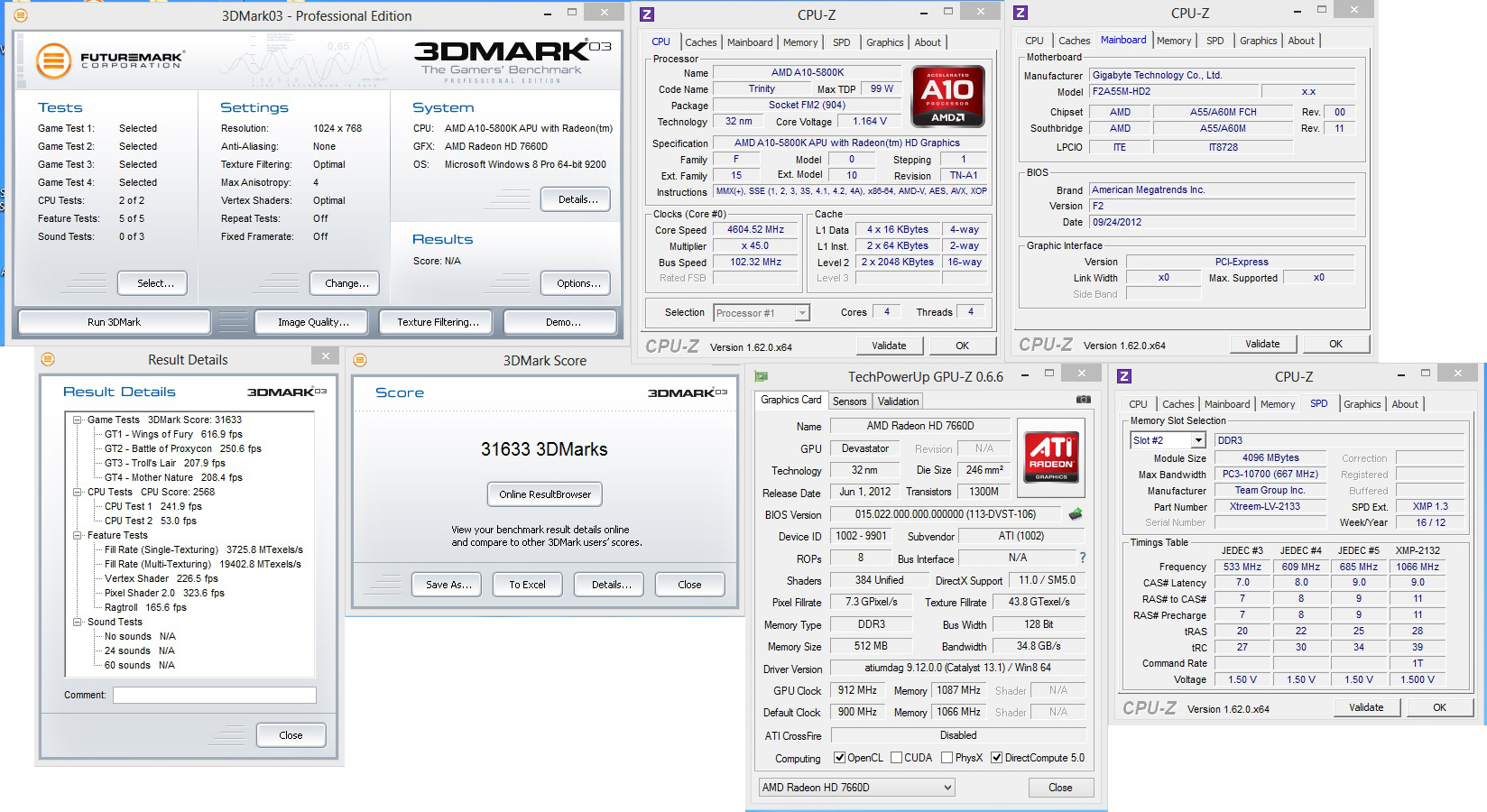Toggle the OpenCL checkbox

(840, 758)
